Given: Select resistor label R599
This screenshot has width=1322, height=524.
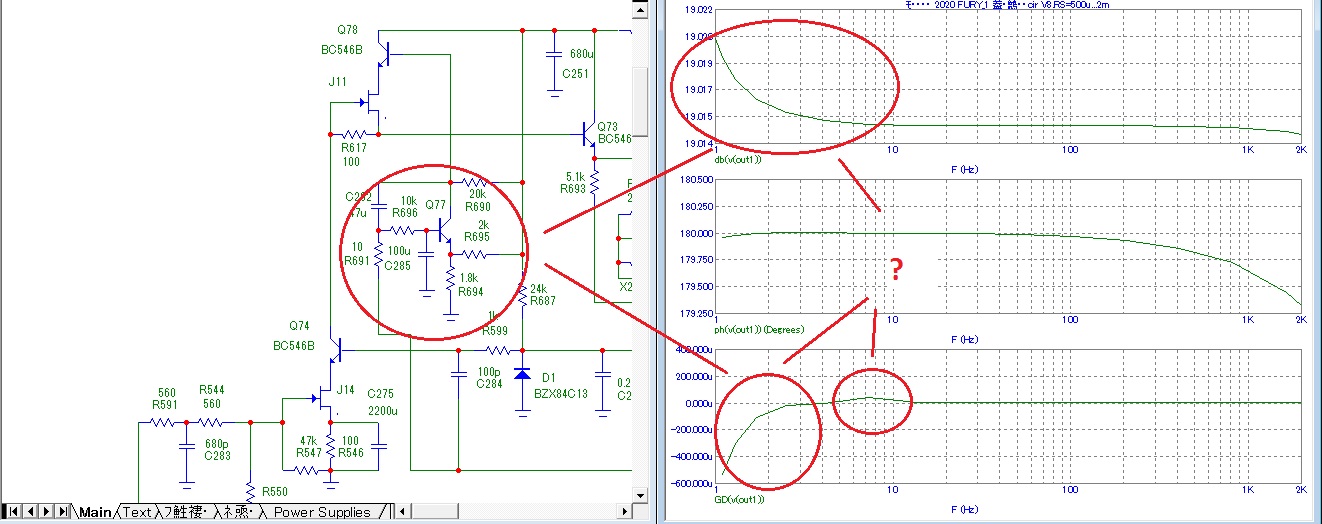Looking at the screenshot, I should (x=496, y=329).
